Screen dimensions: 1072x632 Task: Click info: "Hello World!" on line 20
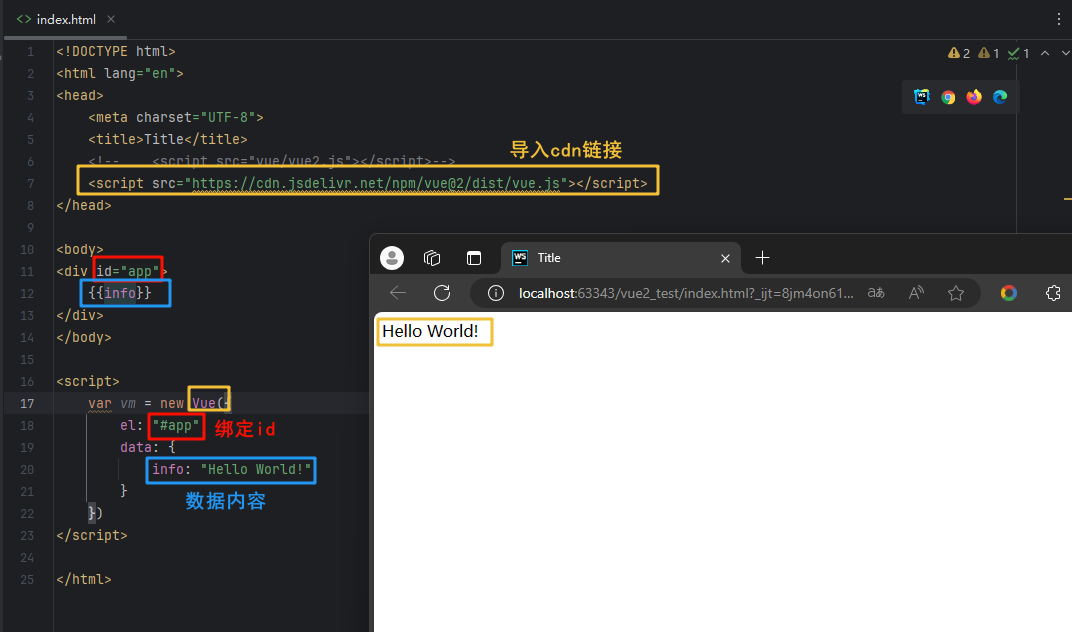(232, 469)
